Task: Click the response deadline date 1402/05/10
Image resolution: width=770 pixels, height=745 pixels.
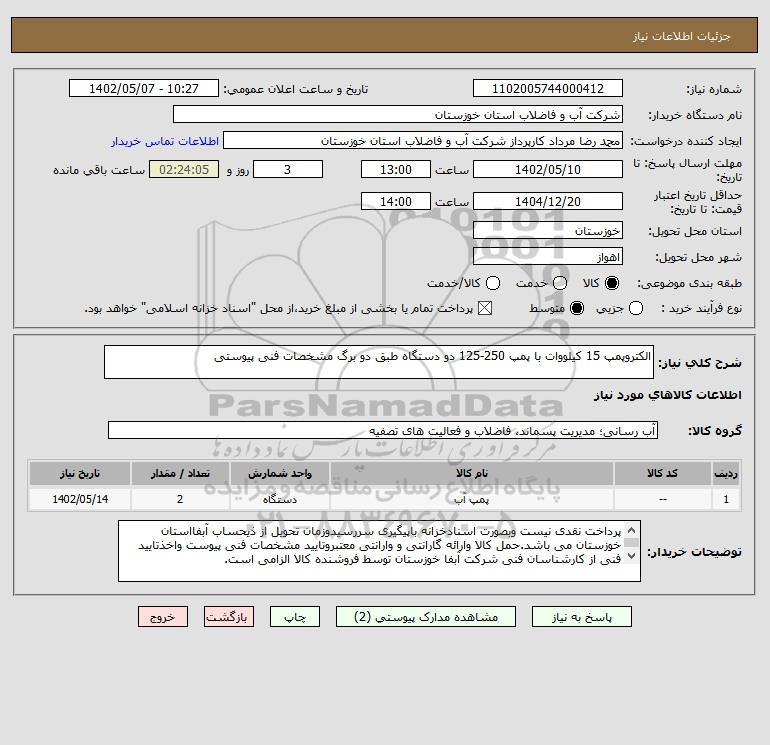Action: pos(548,169)
